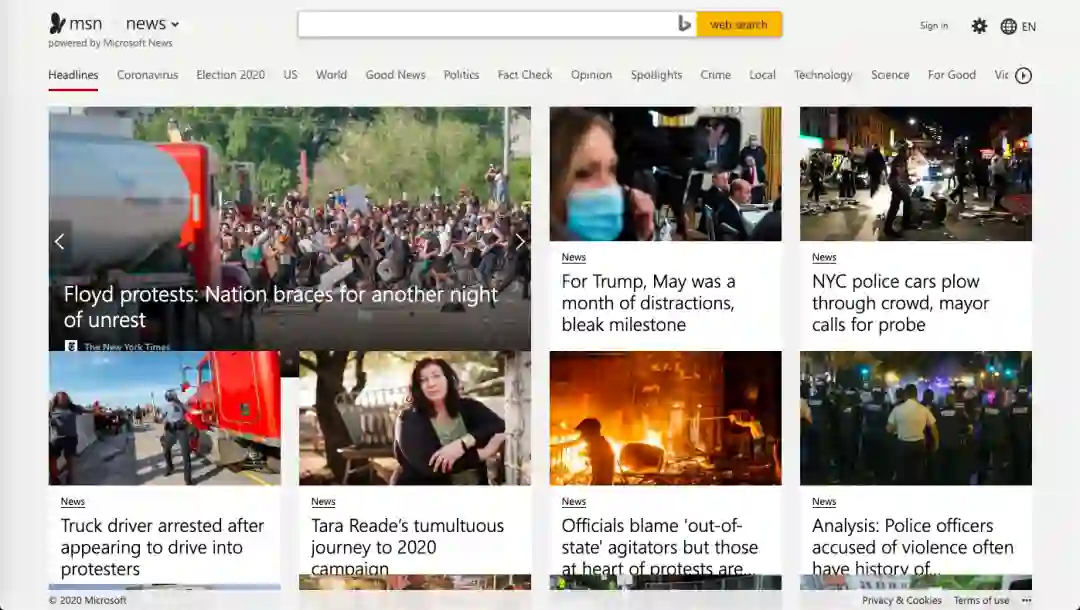Open the Fact Check tab

pos(525,75)
